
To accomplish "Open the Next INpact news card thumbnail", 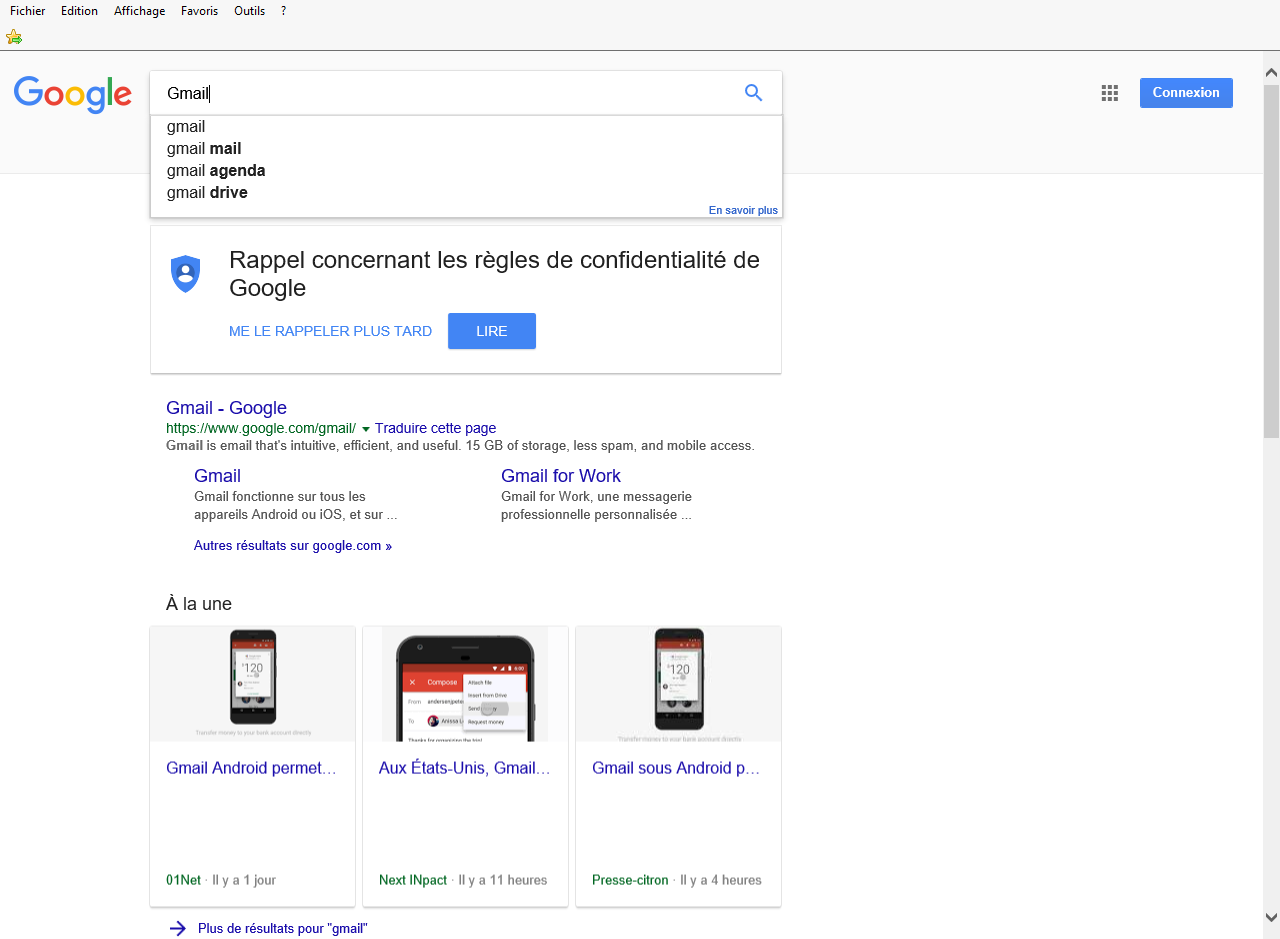I will point(466,684).
